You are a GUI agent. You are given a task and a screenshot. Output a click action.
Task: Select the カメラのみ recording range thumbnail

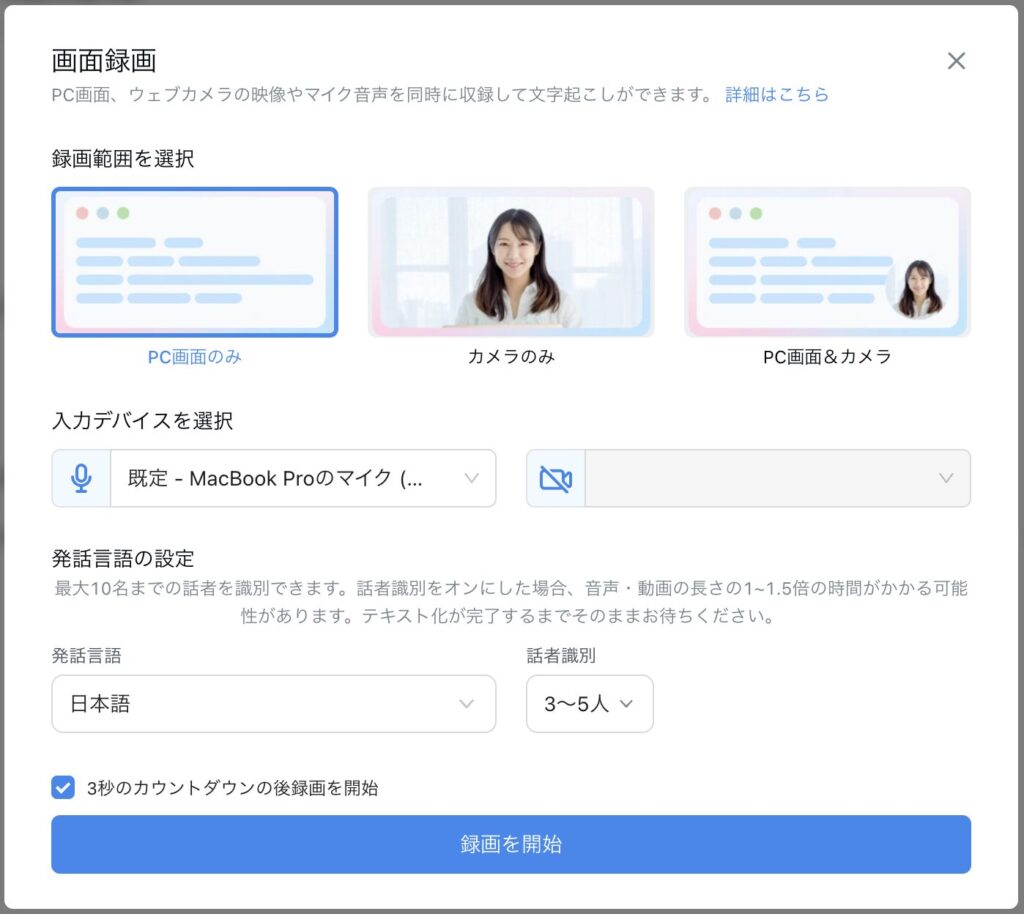coord(511,262)
